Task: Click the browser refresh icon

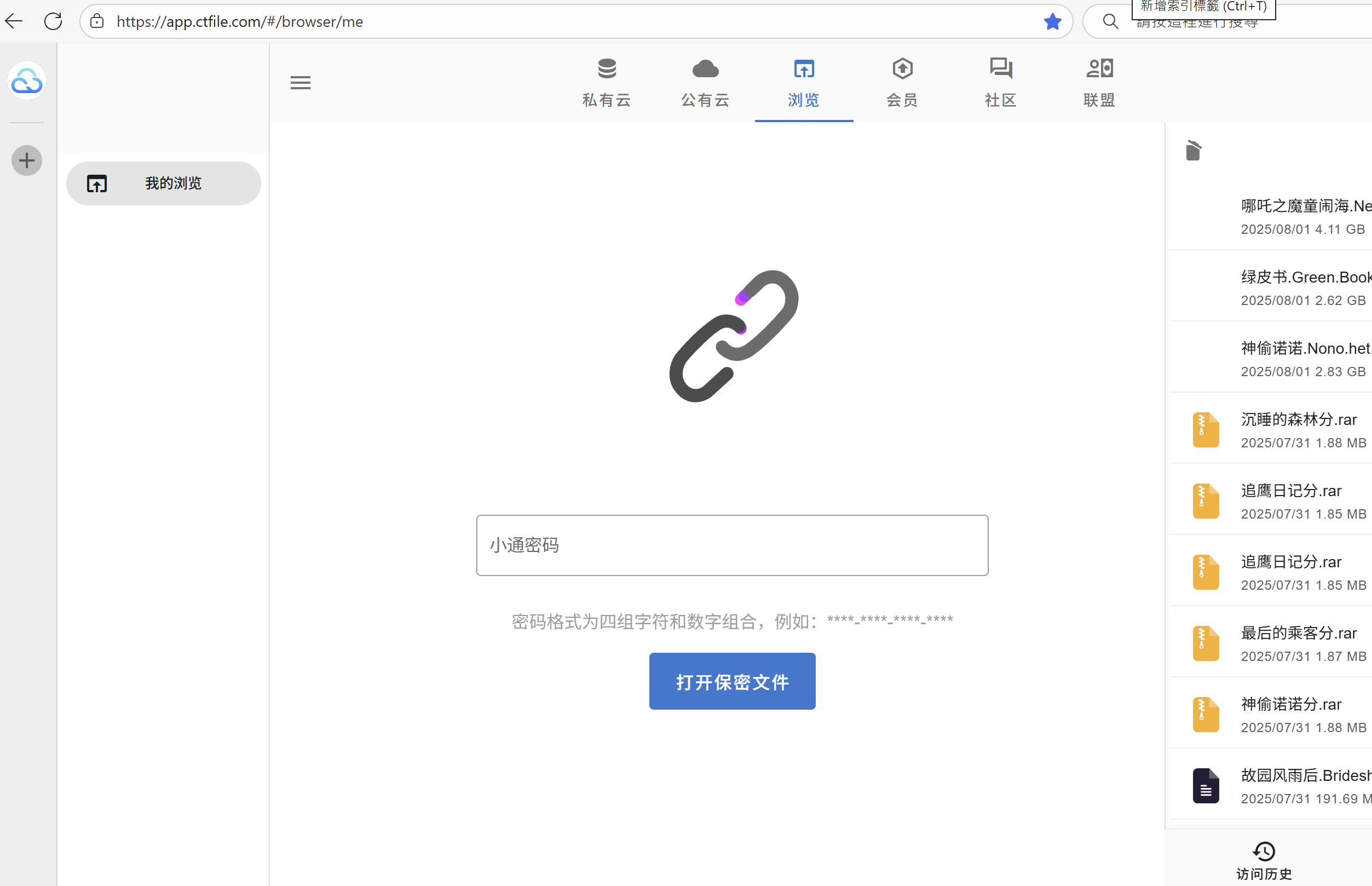Action: [x=53, y=21]
